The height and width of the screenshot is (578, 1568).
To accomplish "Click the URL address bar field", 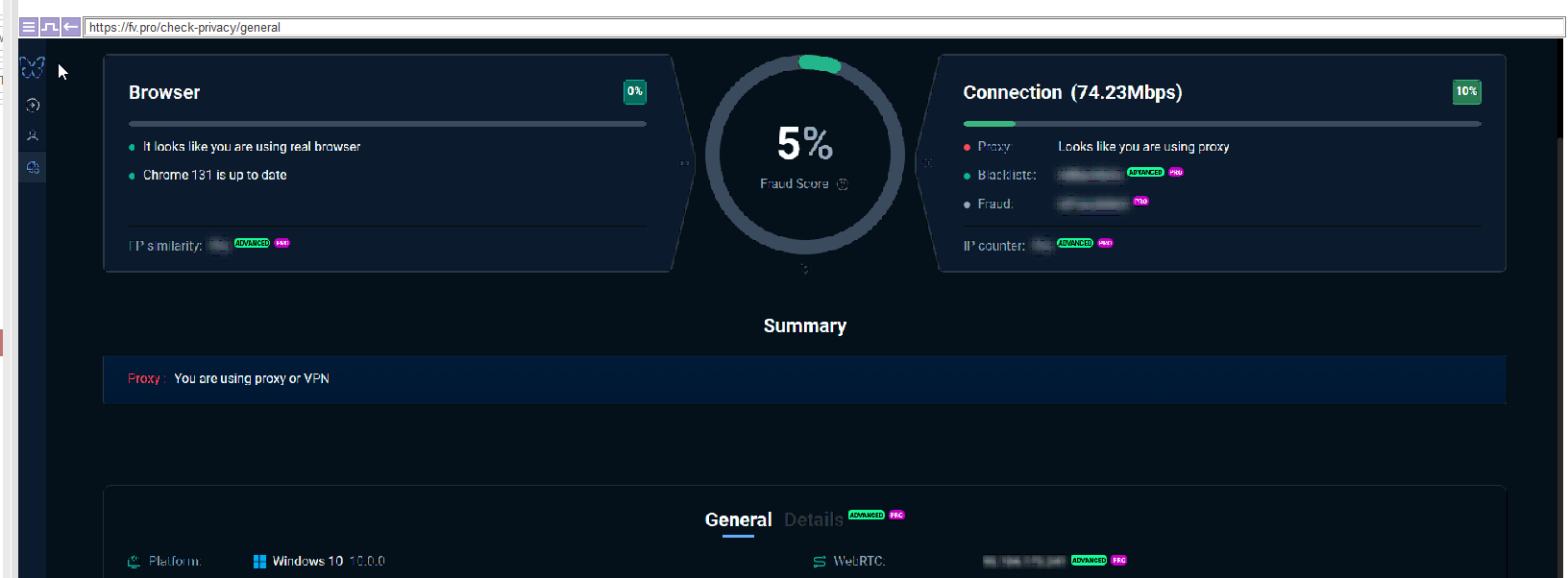I will click(817, 27).
